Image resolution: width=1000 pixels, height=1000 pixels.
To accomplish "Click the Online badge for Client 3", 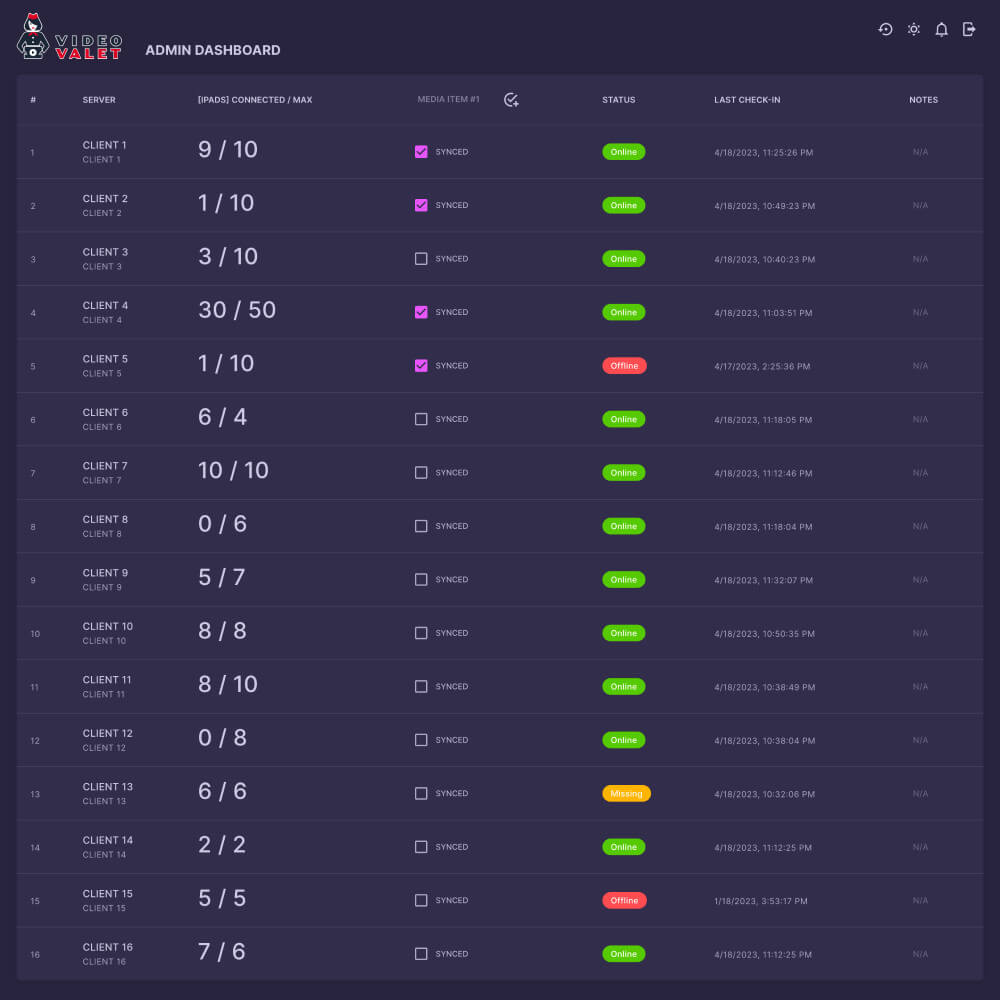I will click(624, 259).
